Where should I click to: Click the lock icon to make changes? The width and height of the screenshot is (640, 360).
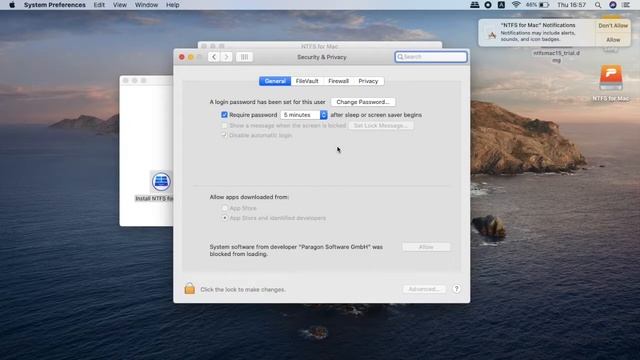189,289
